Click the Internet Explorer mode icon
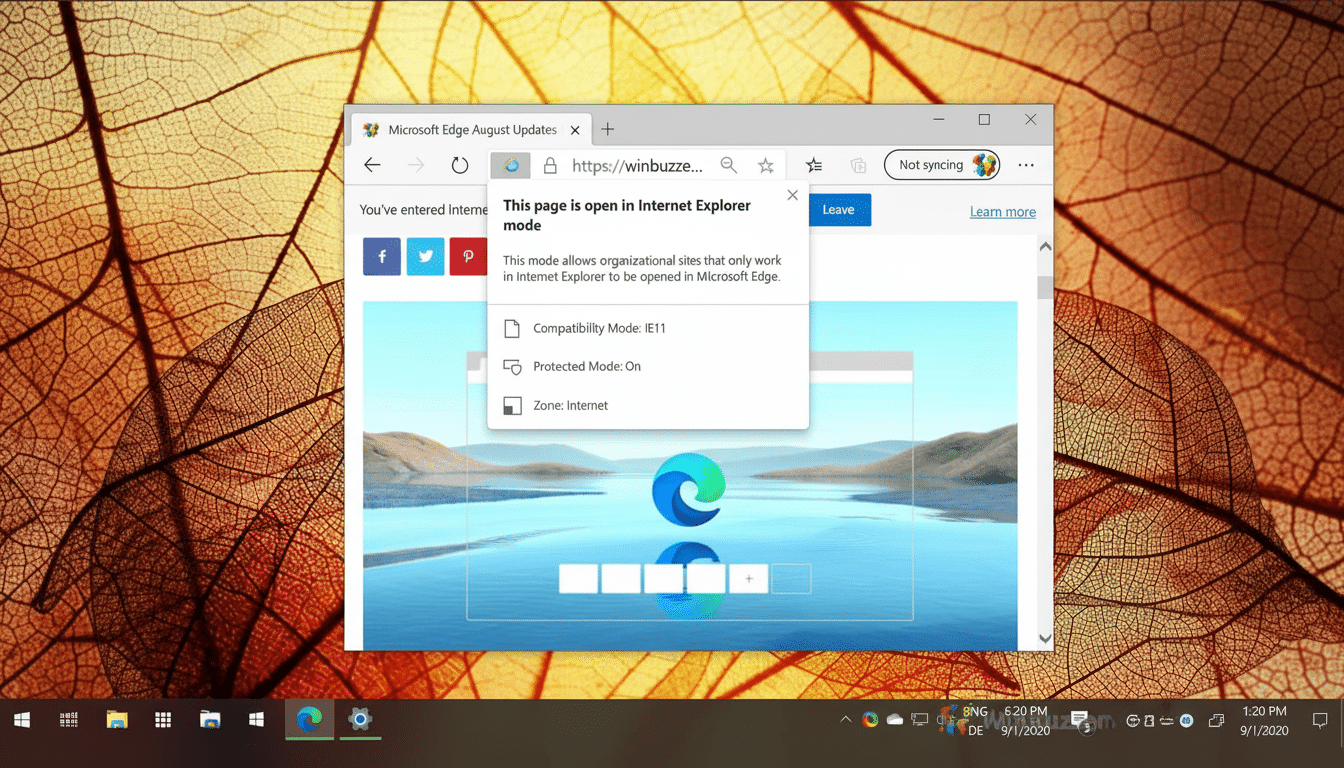The width and height of the screenshot is (1344, 768). click(x=510, y=165)
